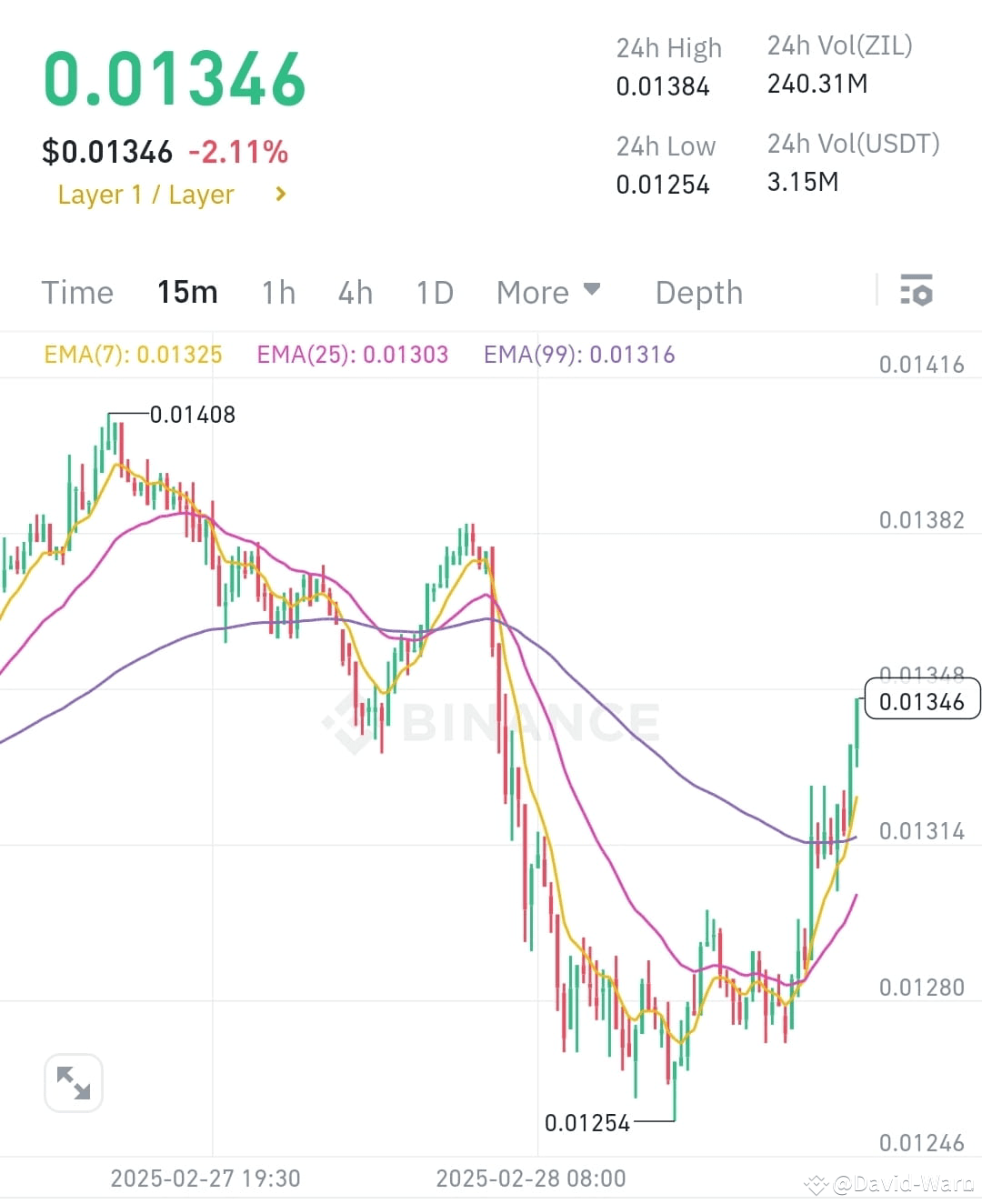The height and width of the screenshot is (1204, 982).
Task: Open the Time interval selector
Action: click(77, 292)
